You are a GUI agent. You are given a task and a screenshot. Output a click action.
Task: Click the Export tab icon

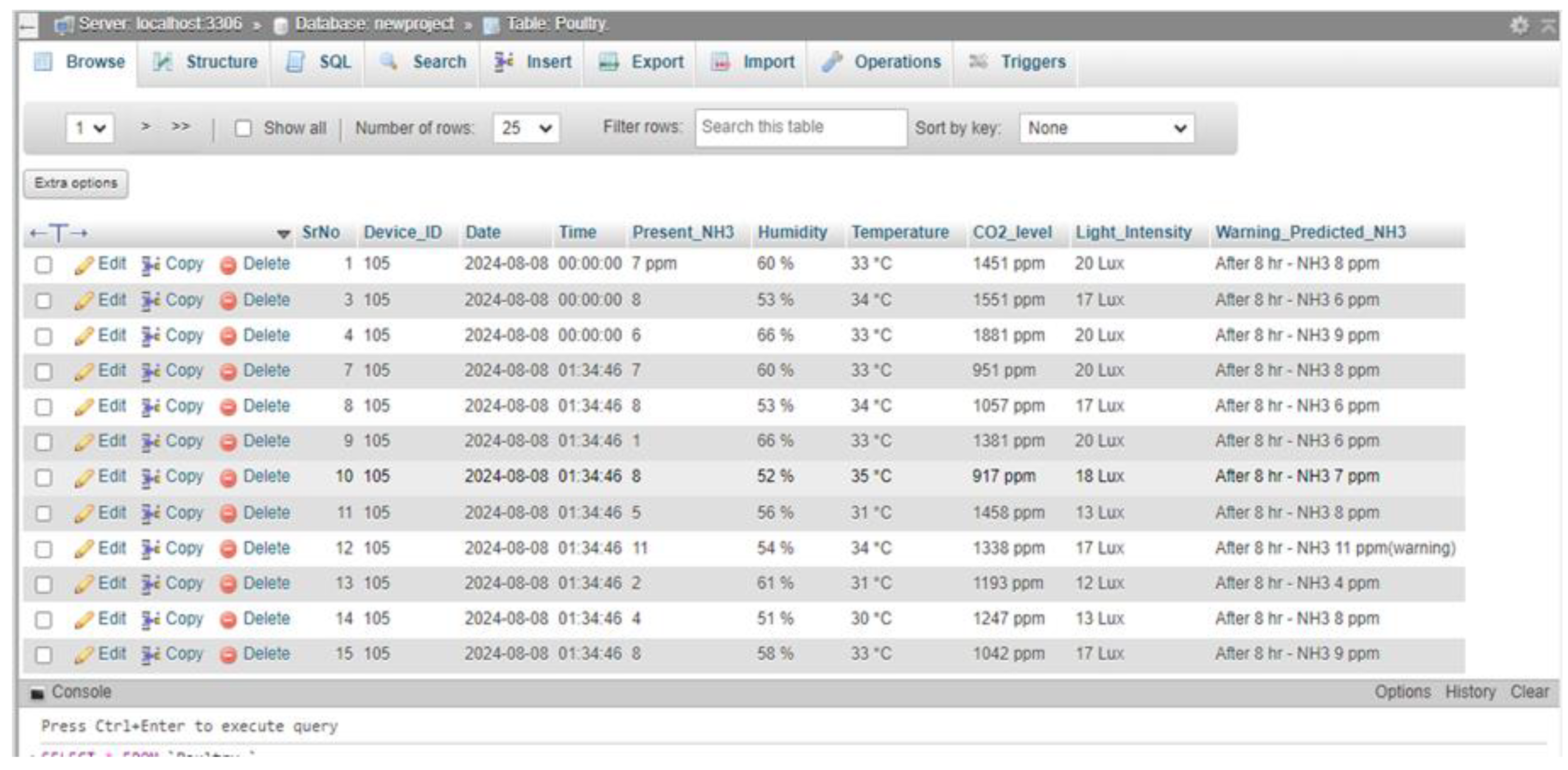click(x=609, y=62)
